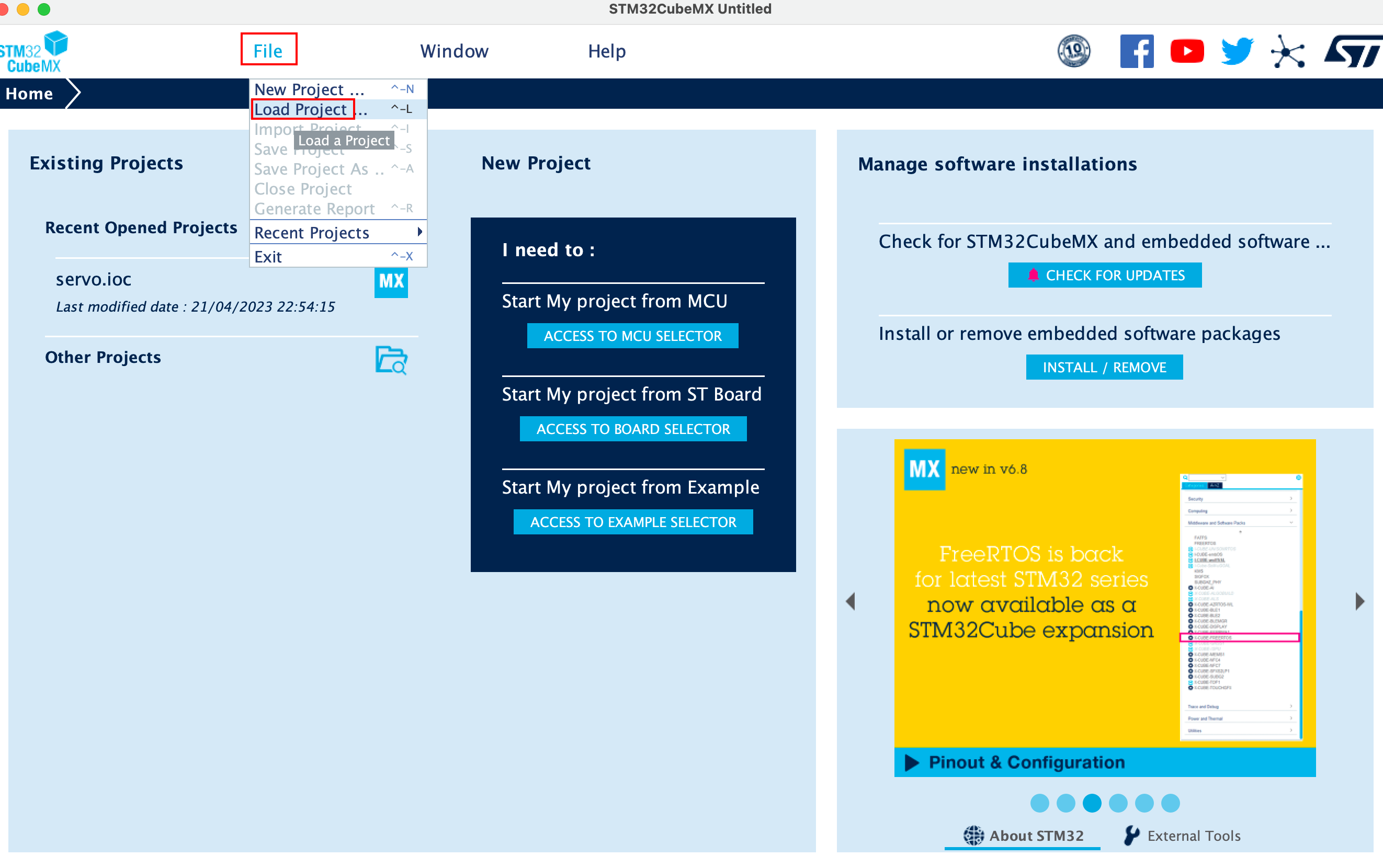The image size is (1383, 868).
Task: Show next banner with right arrow
Action: coord(1359,601)
